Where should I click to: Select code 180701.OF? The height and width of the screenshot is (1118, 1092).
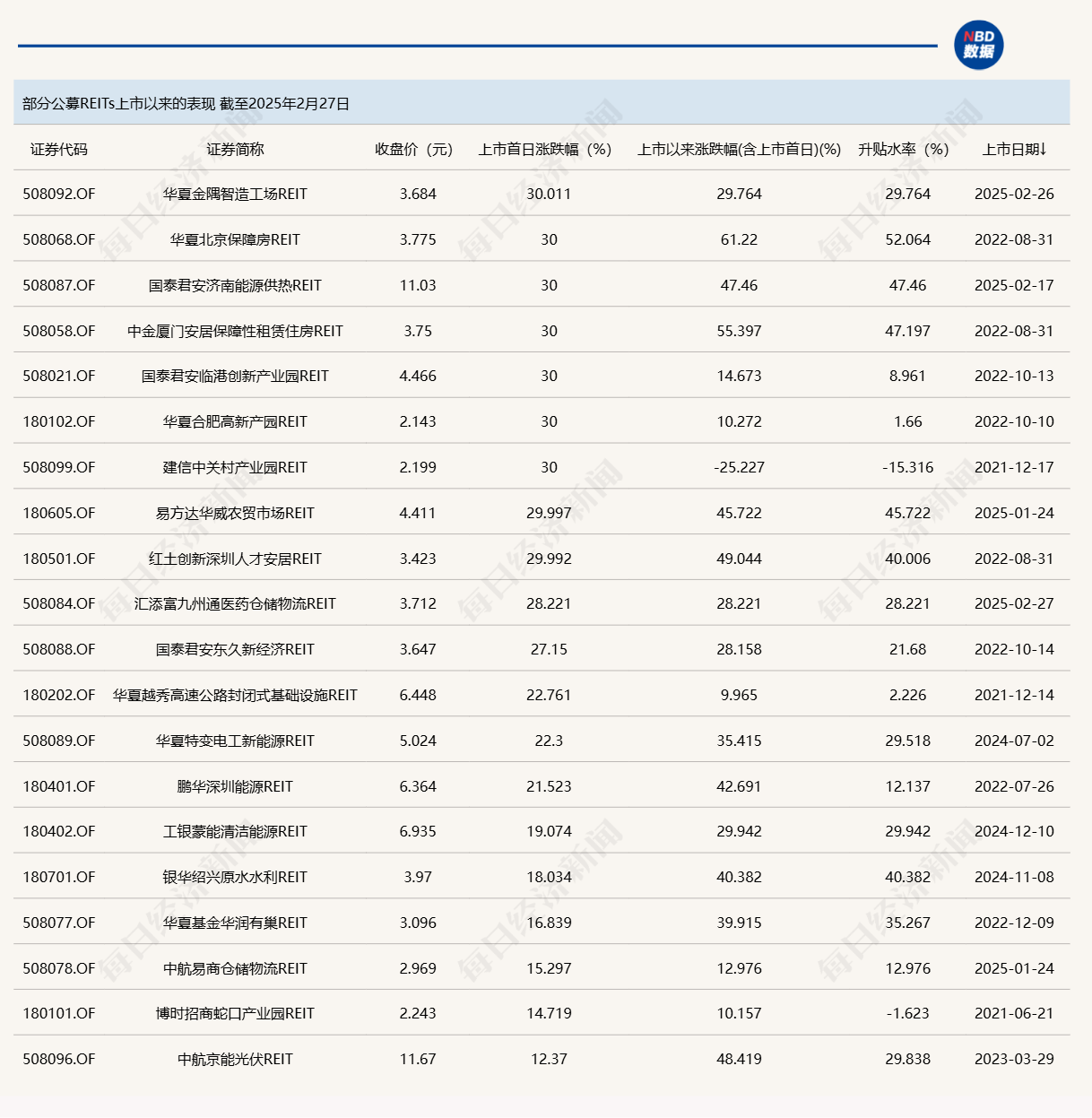(59, 877)
